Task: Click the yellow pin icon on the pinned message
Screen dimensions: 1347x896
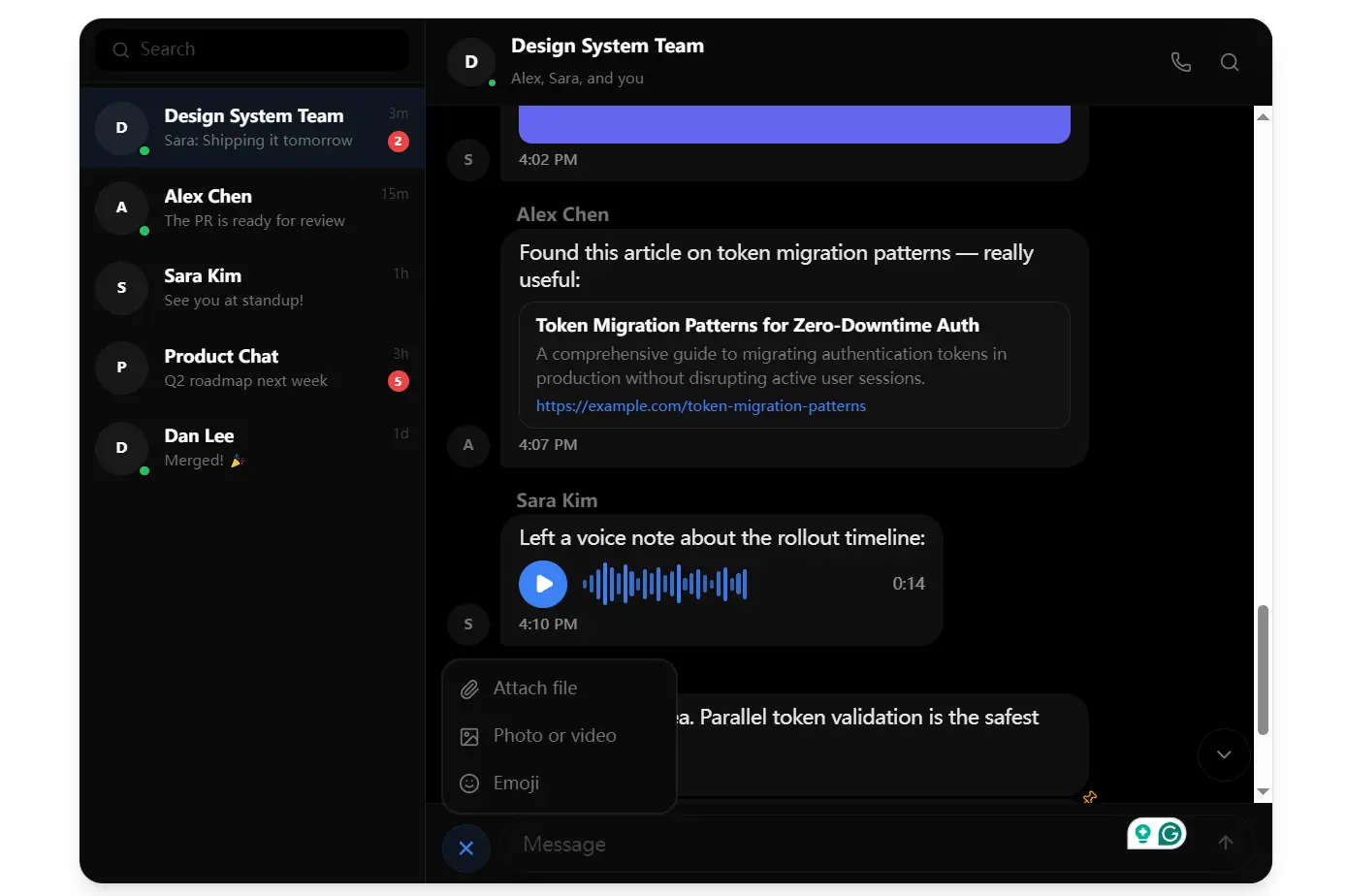Action: coord(1089,796)
